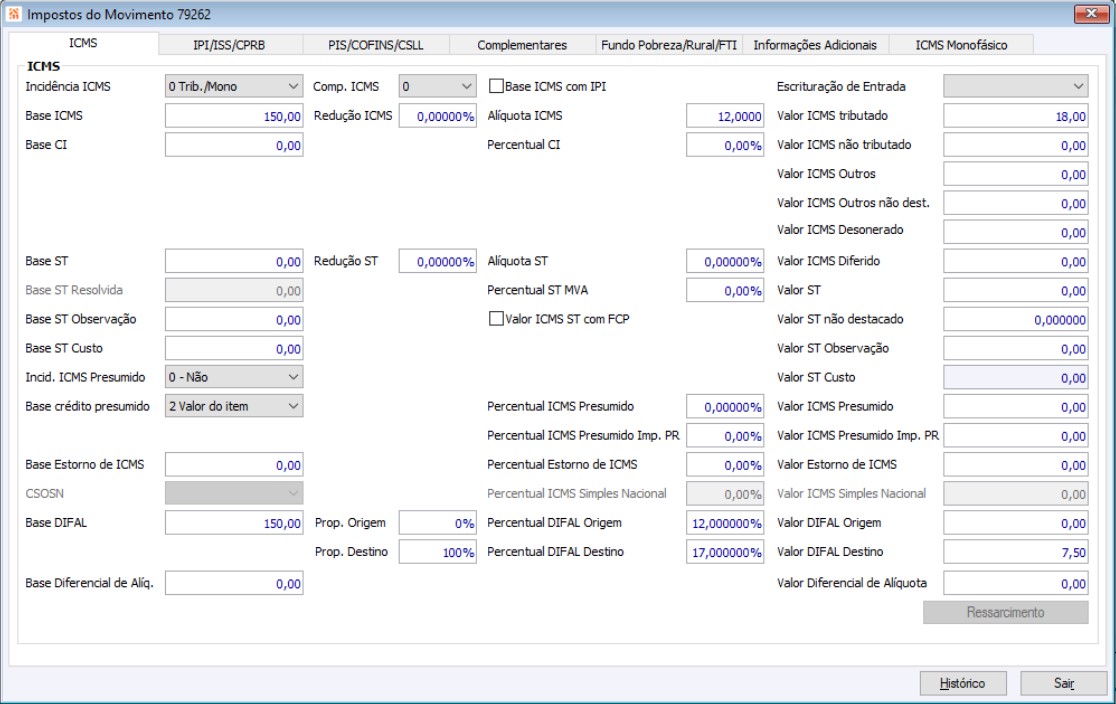
Task: Go to the Complementares tab
Action: [522, 45]
